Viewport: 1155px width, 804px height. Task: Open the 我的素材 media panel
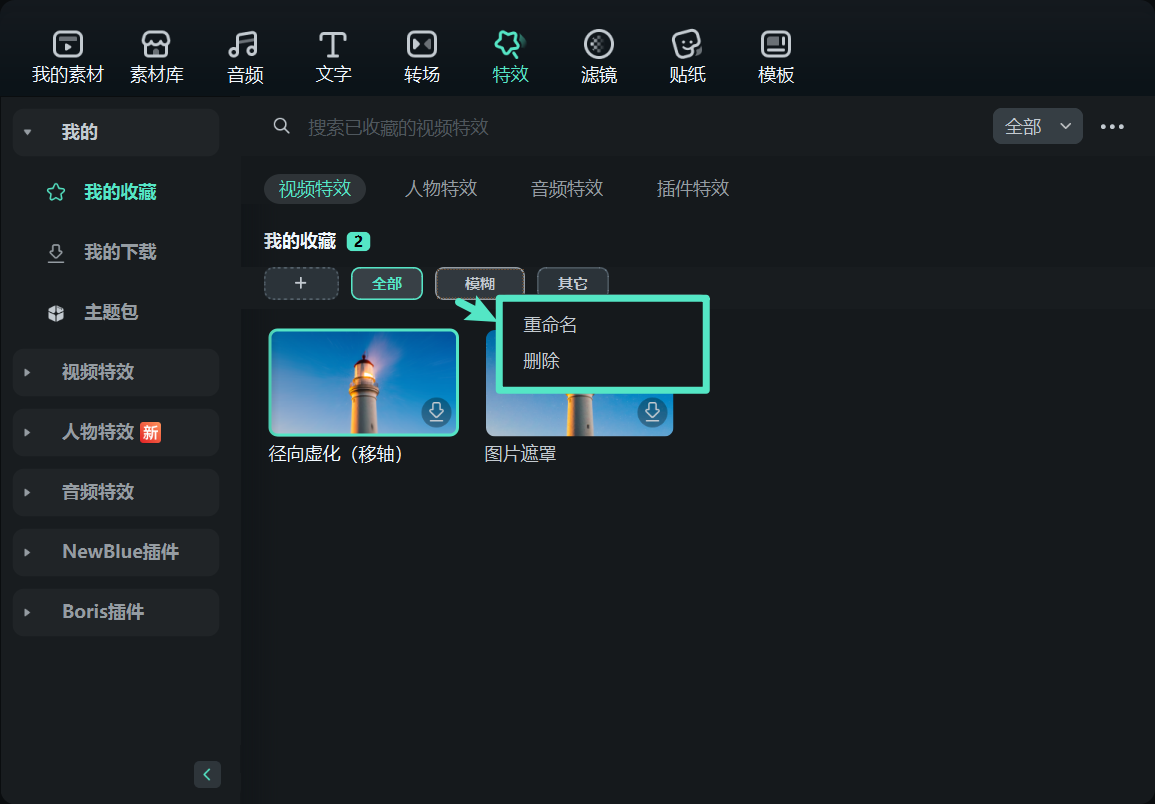(x=67, y=57)
